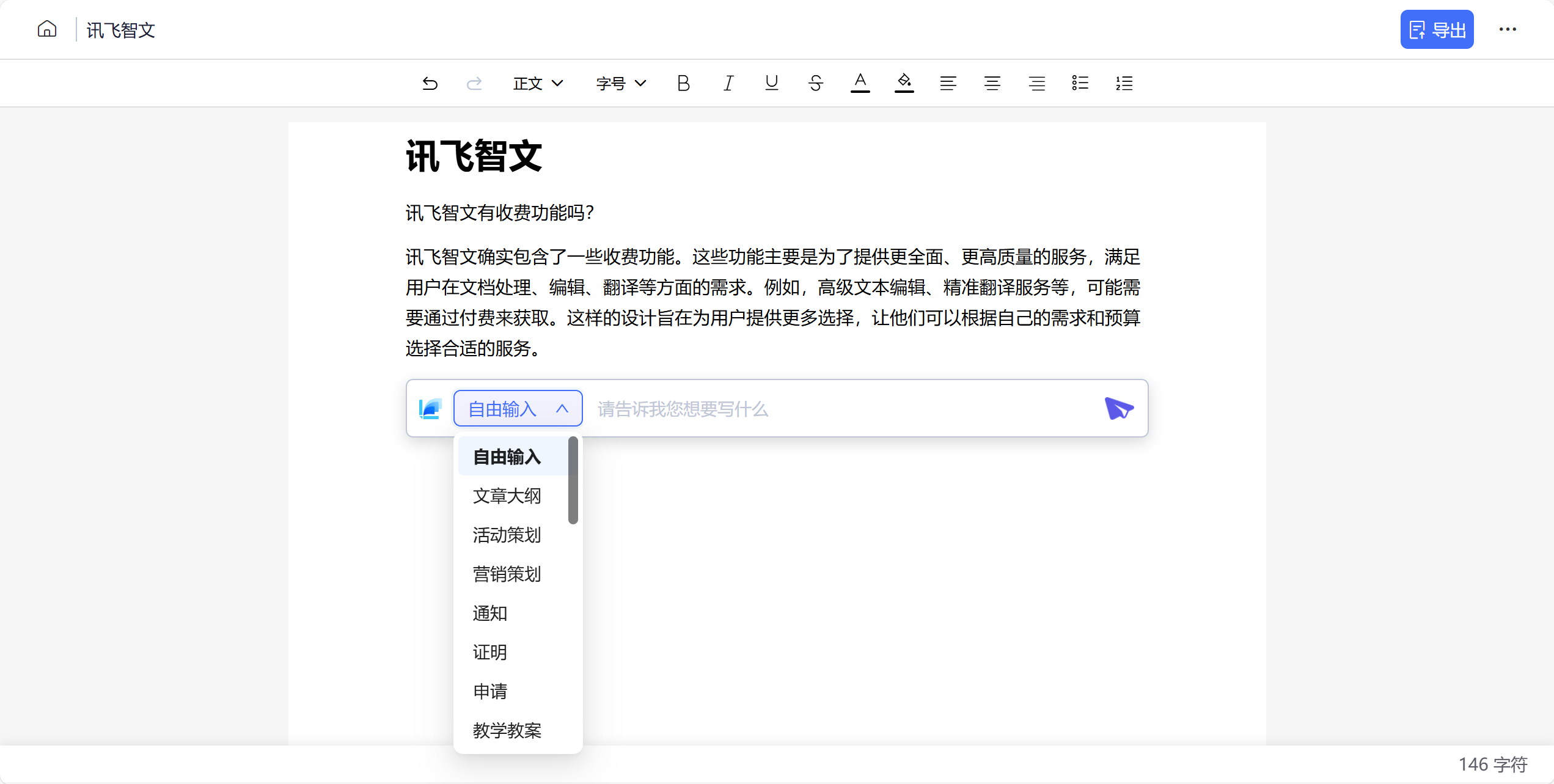
Task: Open the font color tool
Action: coord(860,83)
